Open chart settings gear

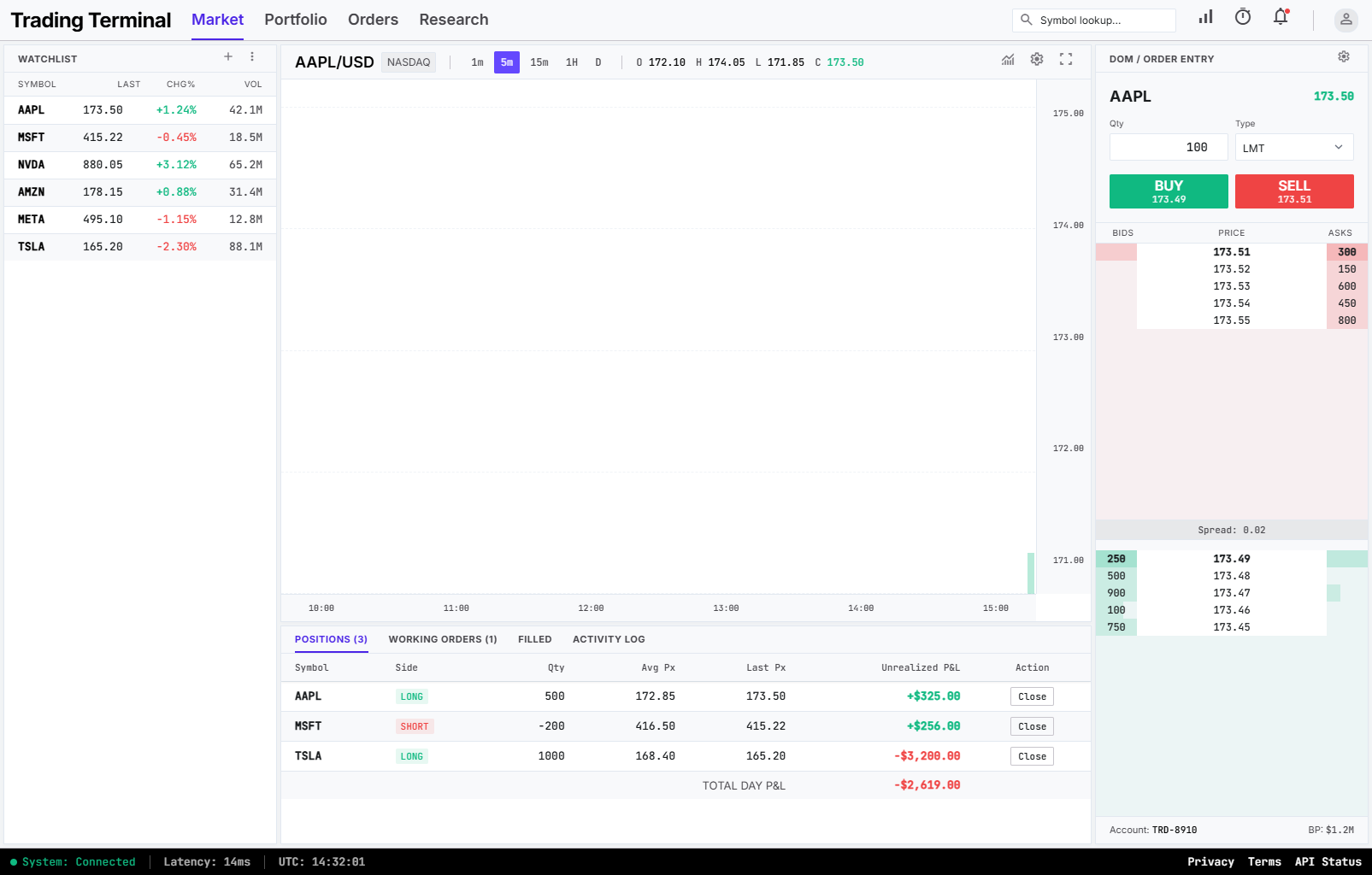coord(1037,59)
